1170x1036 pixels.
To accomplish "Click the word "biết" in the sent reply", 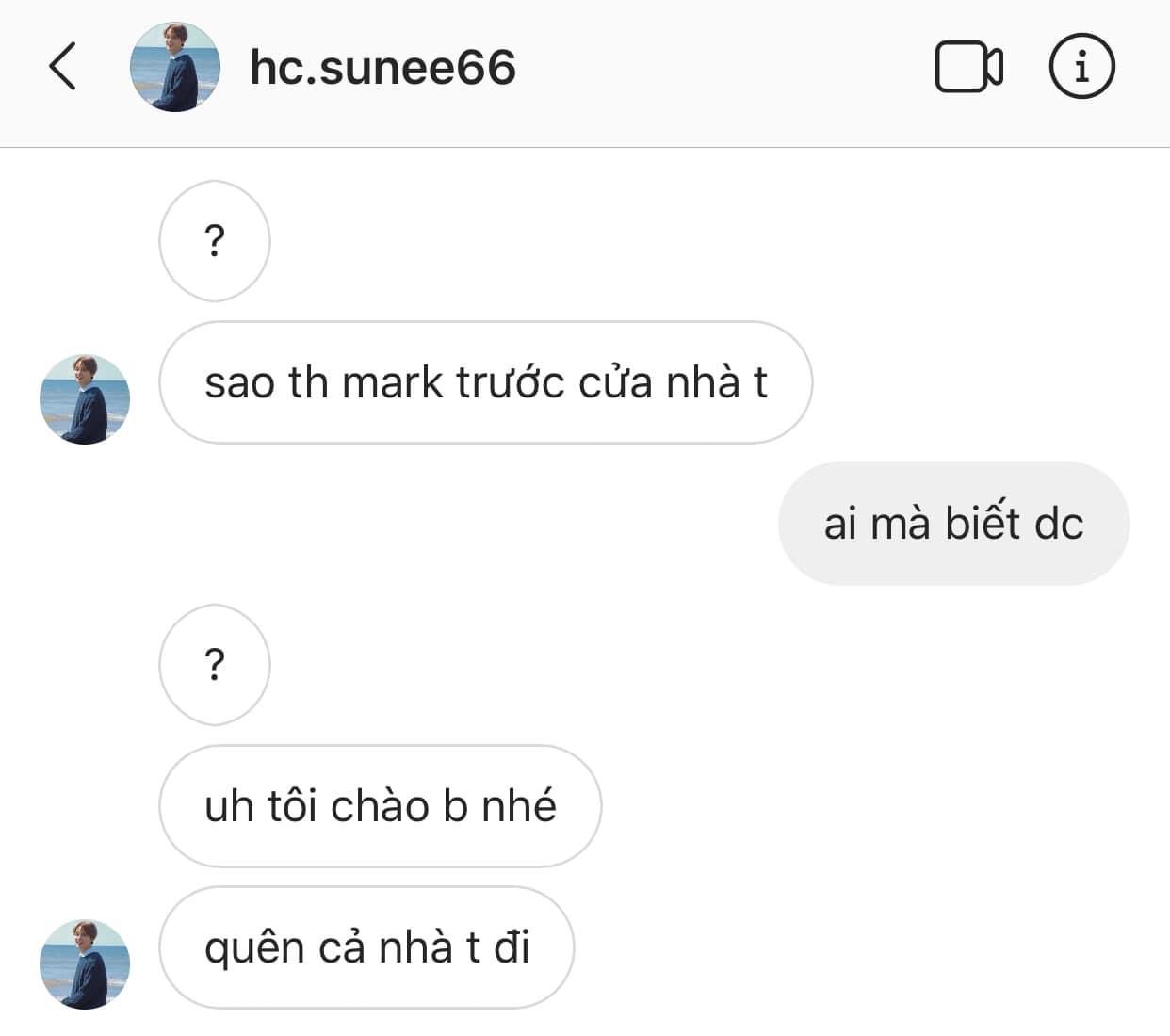I will tap(982, 524).
